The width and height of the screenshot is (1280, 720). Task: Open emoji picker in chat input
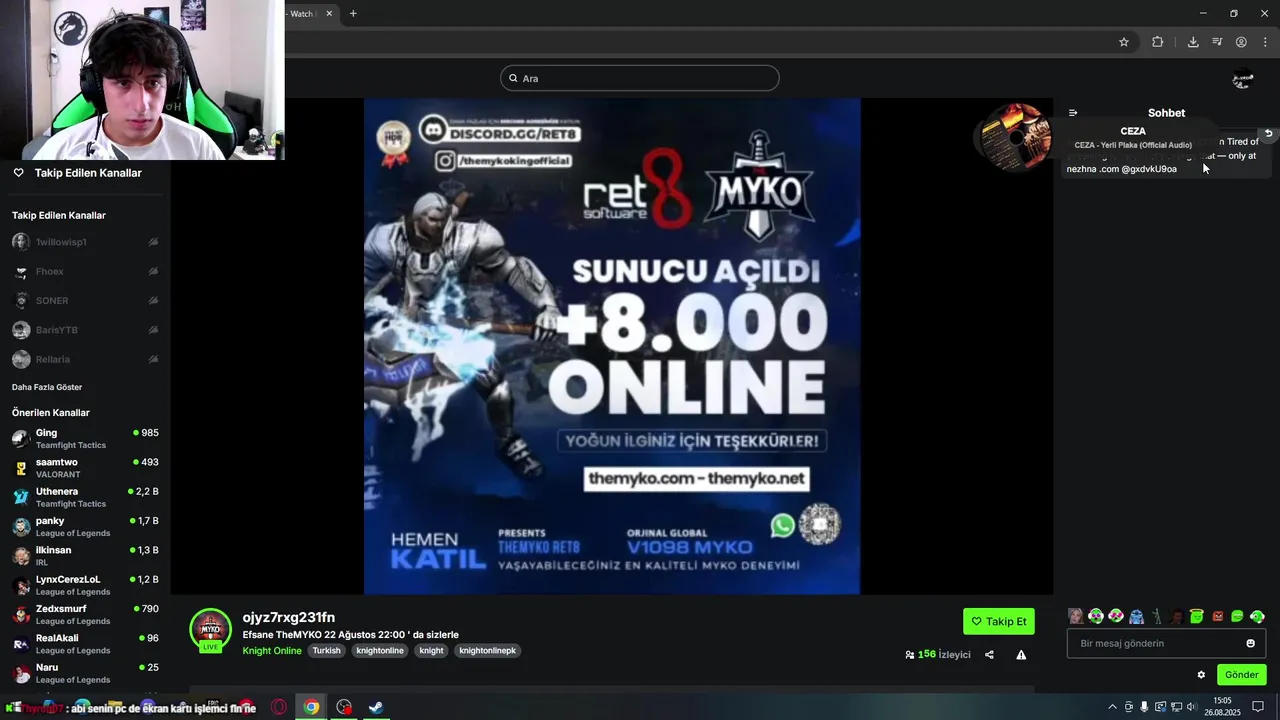click(x=1250, y=643)
